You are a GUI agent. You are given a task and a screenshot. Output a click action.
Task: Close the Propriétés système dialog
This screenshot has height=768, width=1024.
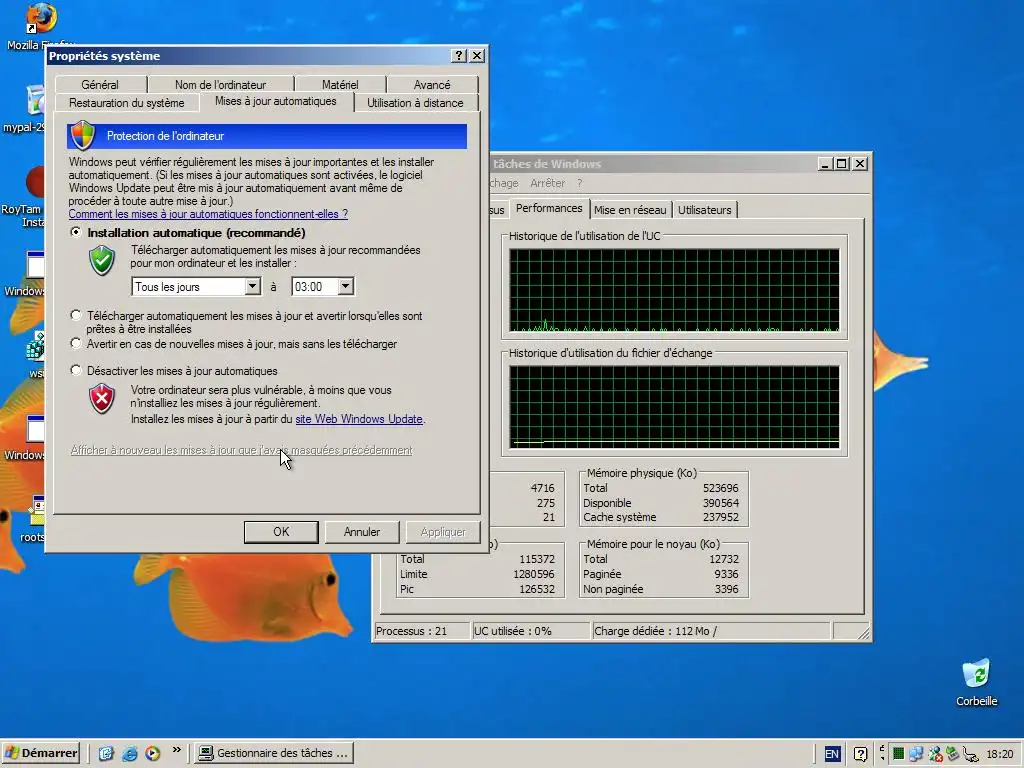(x=477, y=56)
